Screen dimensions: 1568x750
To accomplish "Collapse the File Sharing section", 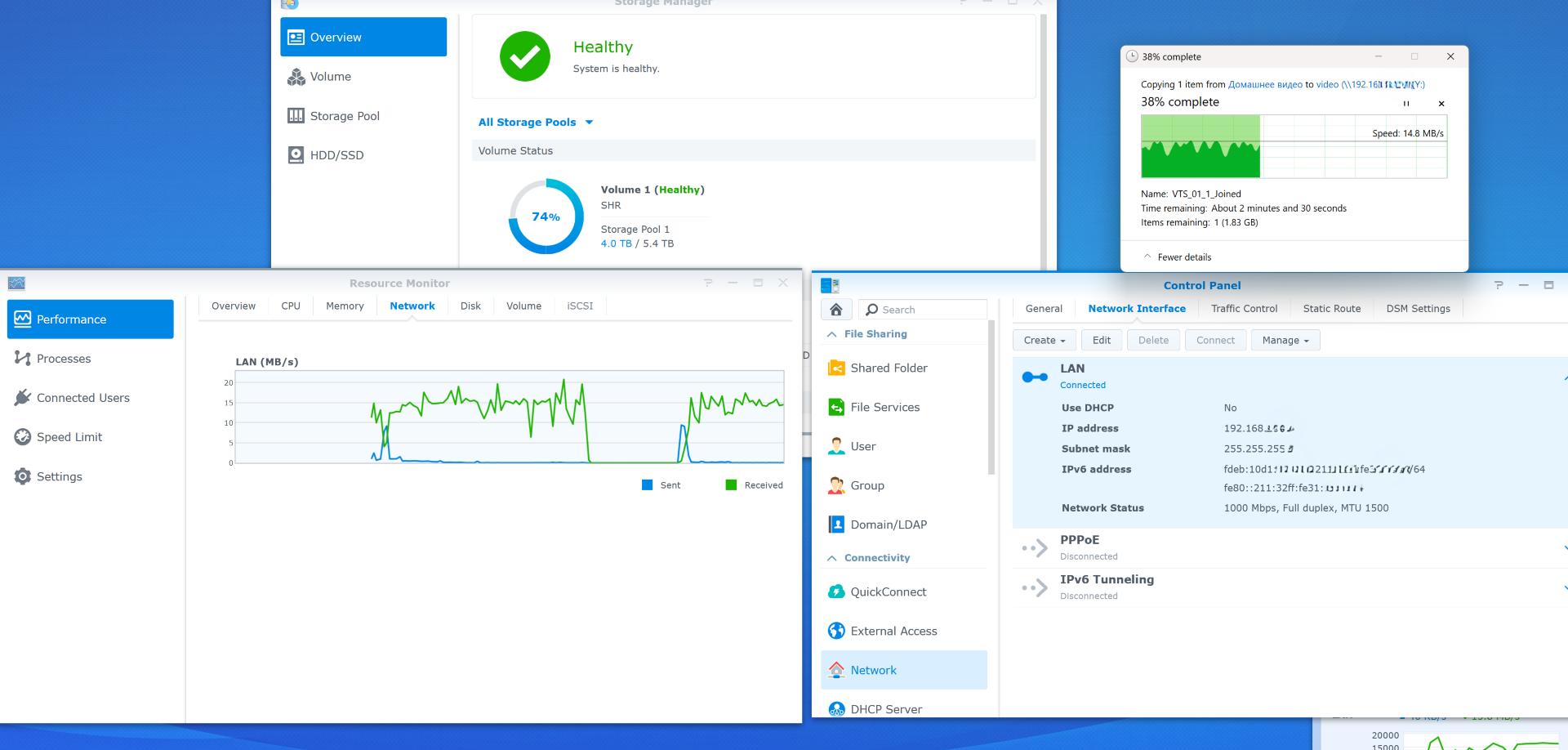I will coord(832,334).
